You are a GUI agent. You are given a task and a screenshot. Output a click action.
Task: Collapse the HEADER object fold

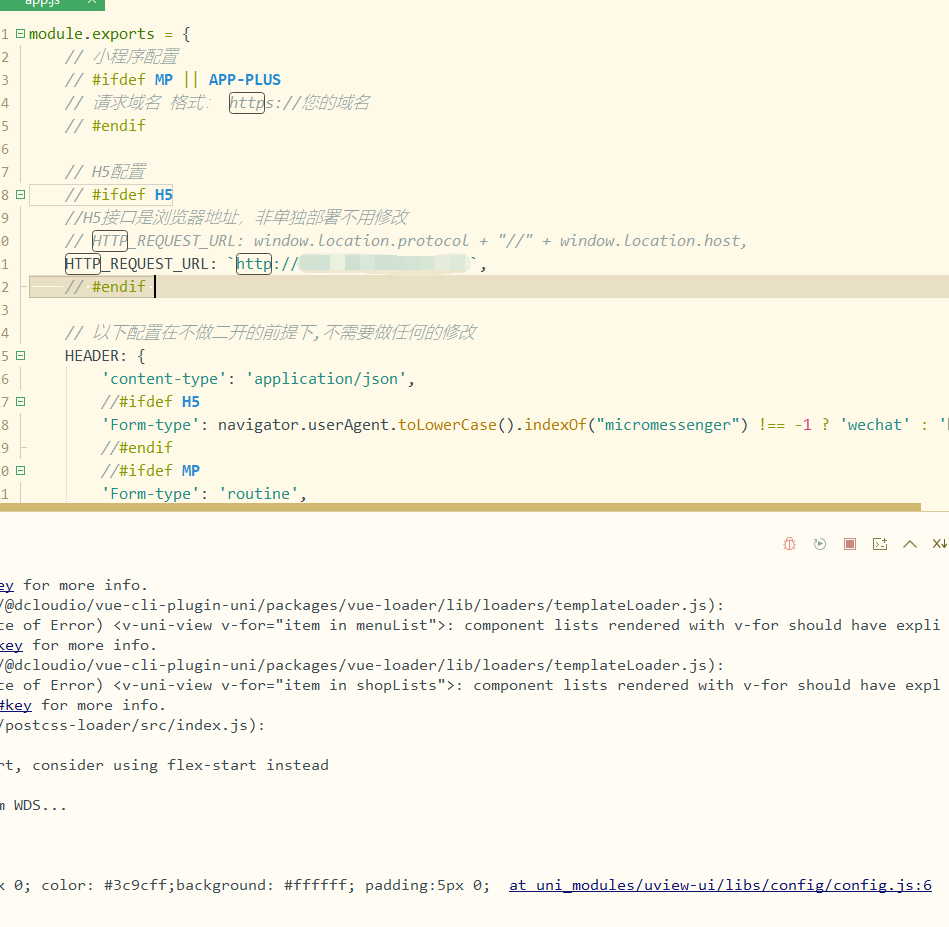pyautogui.click(x=21, y=356)
